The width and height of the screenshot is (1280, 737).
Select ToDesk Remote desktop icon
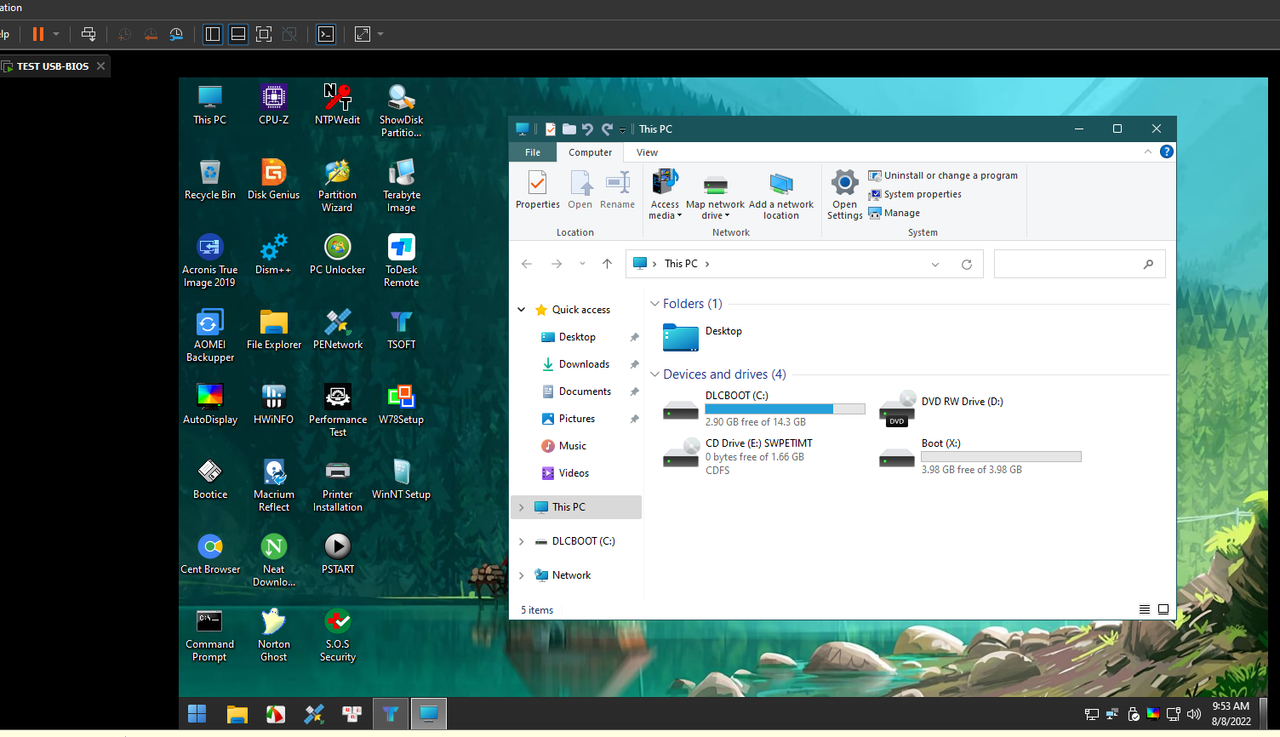coord(401,260)
